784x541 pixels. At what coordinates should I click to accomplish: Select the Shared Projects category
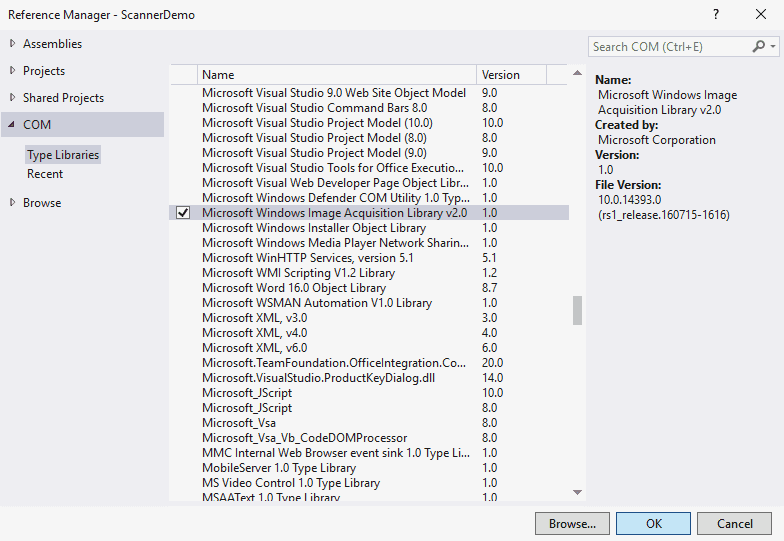coord(64,98)
